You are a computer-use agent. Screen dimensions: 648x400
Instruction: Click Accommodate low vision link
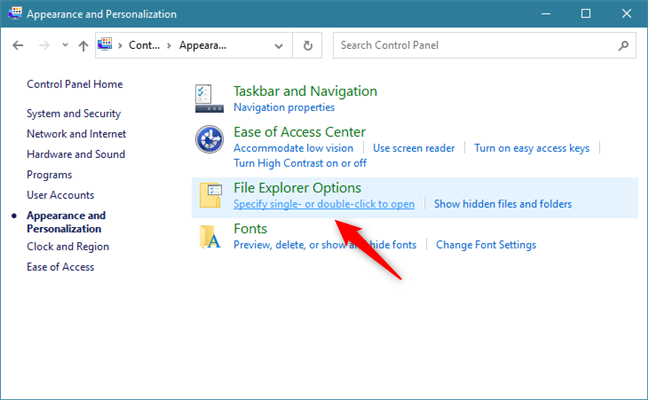(293, 148)
